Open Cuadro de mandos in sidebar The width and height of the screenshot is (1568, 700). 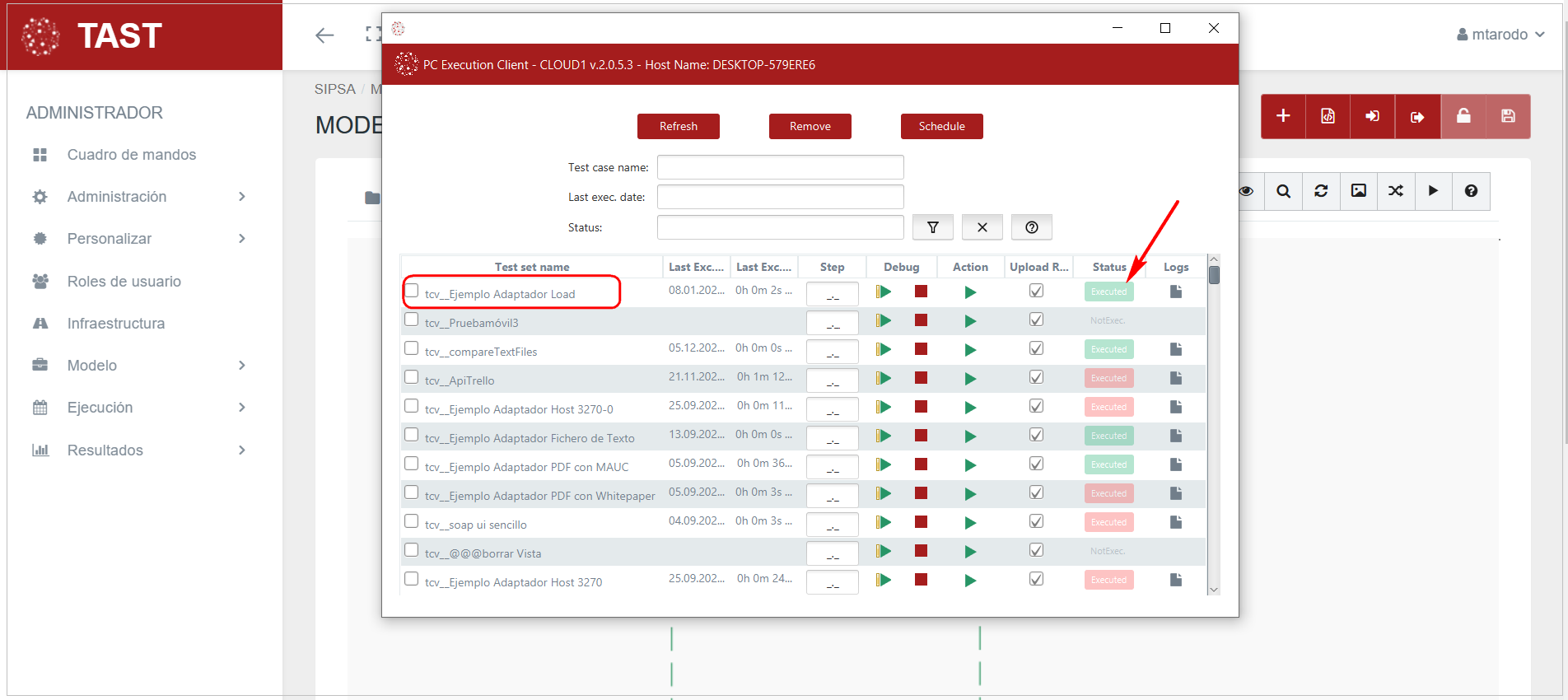coord(132,155)
